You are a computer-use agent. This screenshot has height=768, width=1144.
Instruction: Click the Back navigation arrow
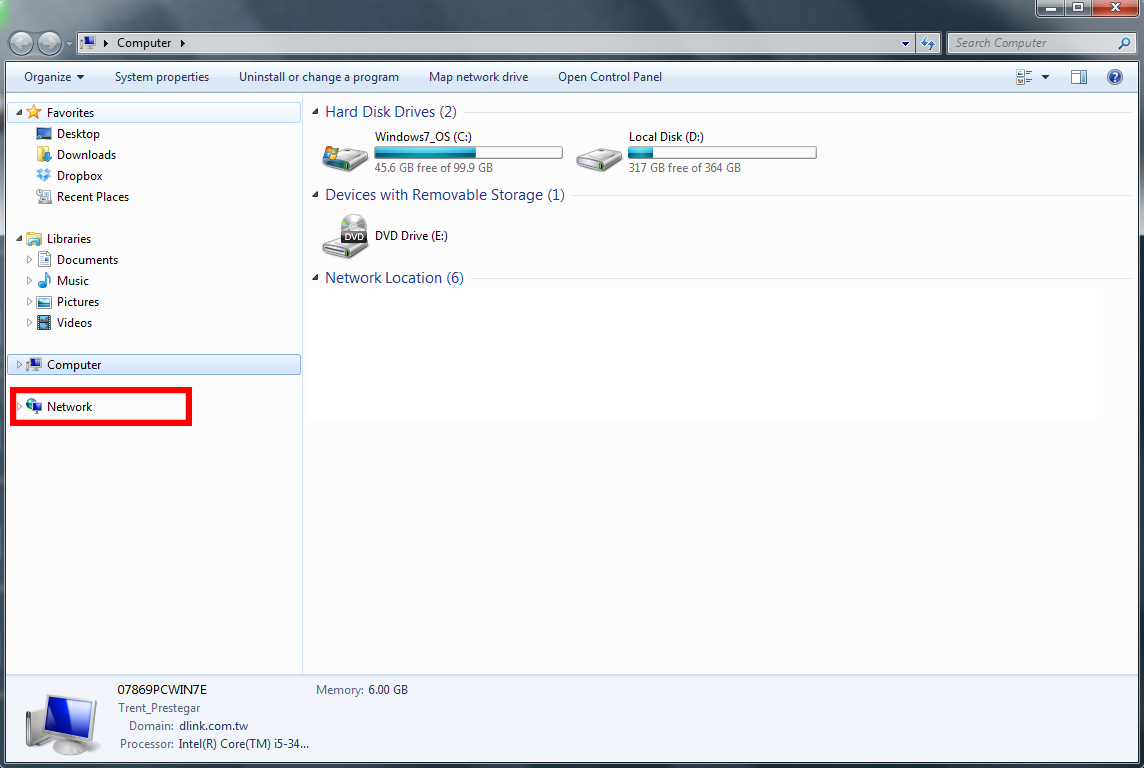21,43
